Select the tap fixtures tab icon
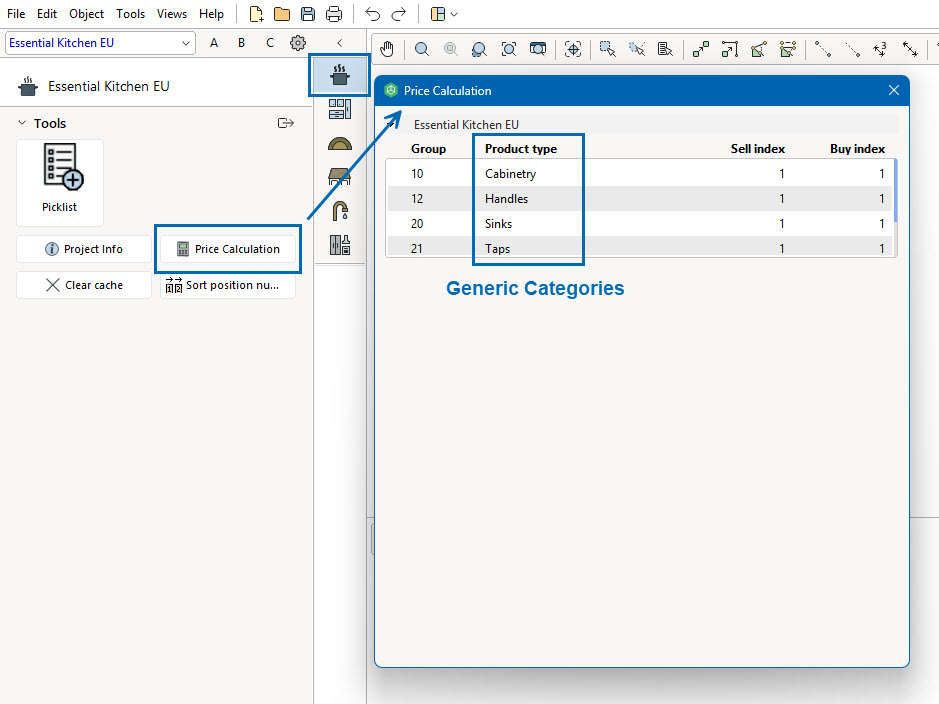Screen dimensions: 939x704 [340, 211]
